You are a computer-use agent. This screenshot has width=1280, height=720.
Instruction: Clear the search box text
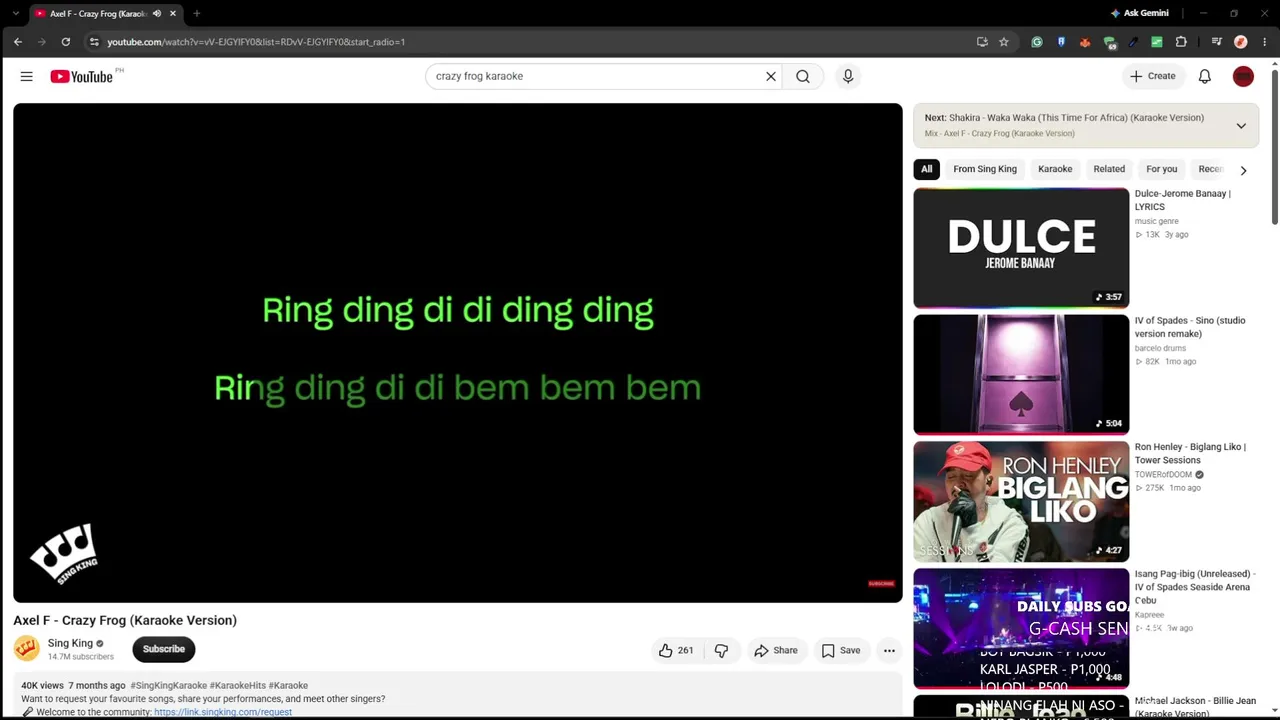pyautogui.click(x=771, y=76)
